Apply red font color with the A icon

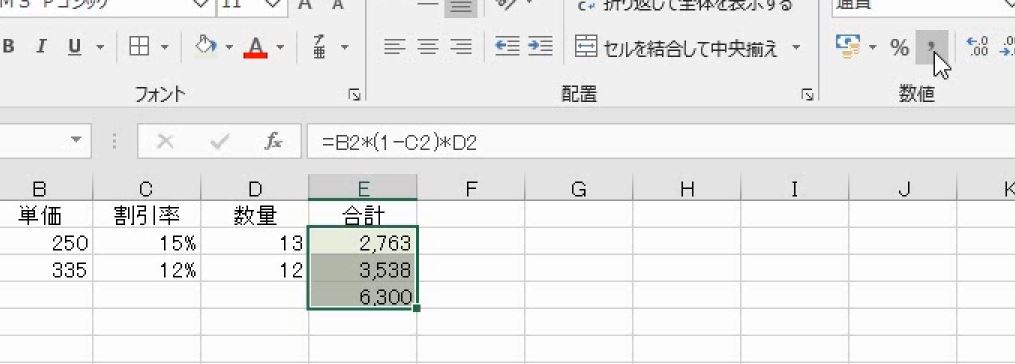point(256,47)
